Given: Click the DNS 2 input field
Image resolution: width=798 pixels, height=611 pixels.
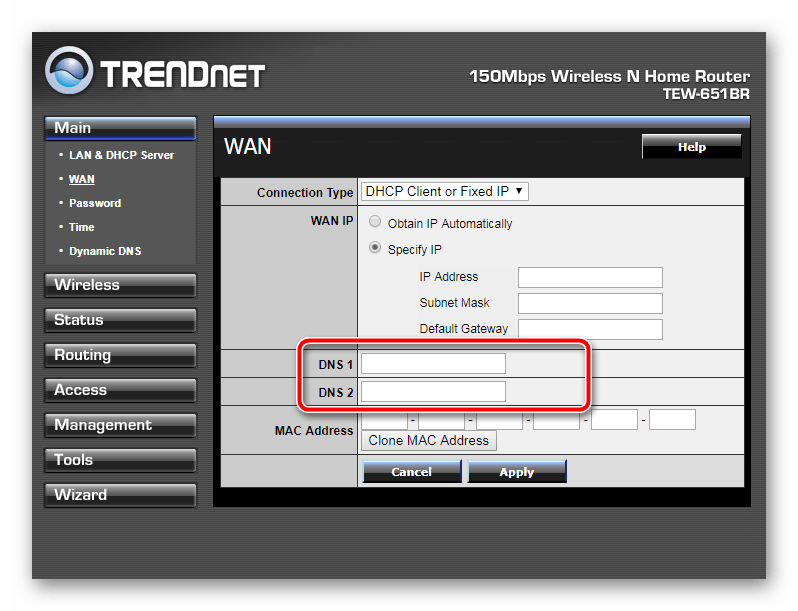Looking at the screenshot, I should 434,391.
